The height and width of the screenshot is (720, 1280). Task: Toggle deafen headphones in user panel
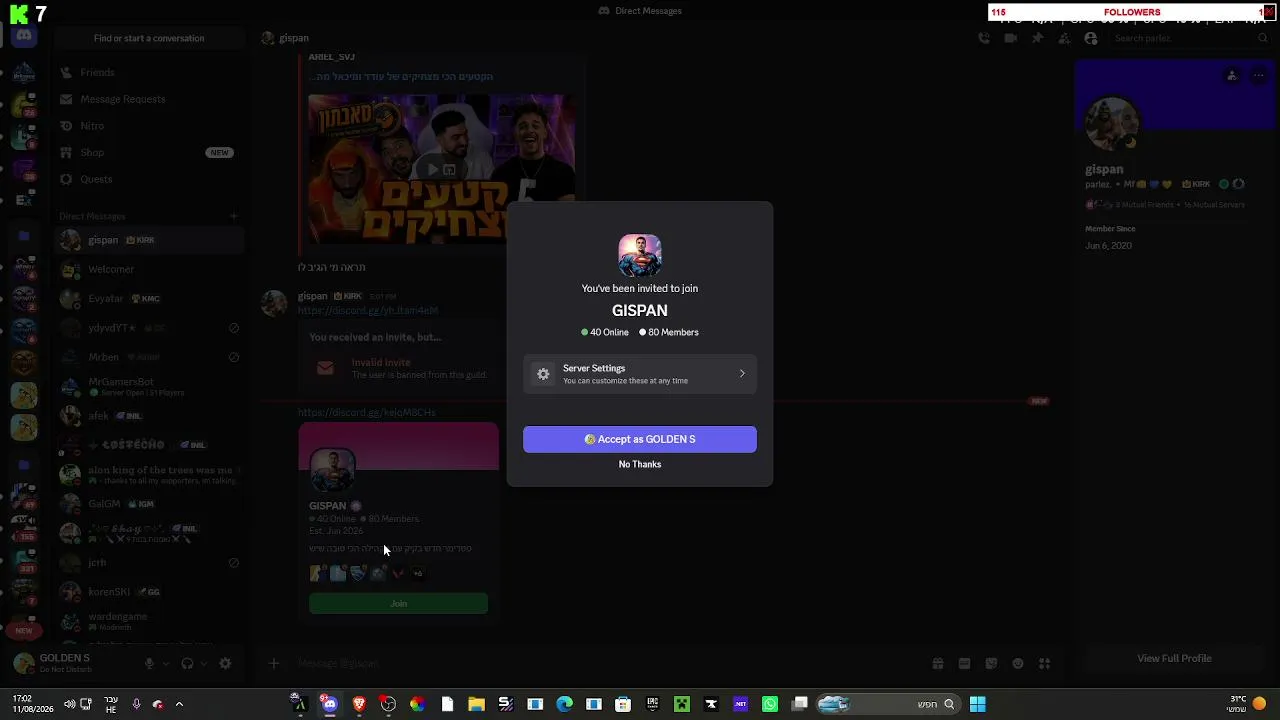click(x=187, y=663)
